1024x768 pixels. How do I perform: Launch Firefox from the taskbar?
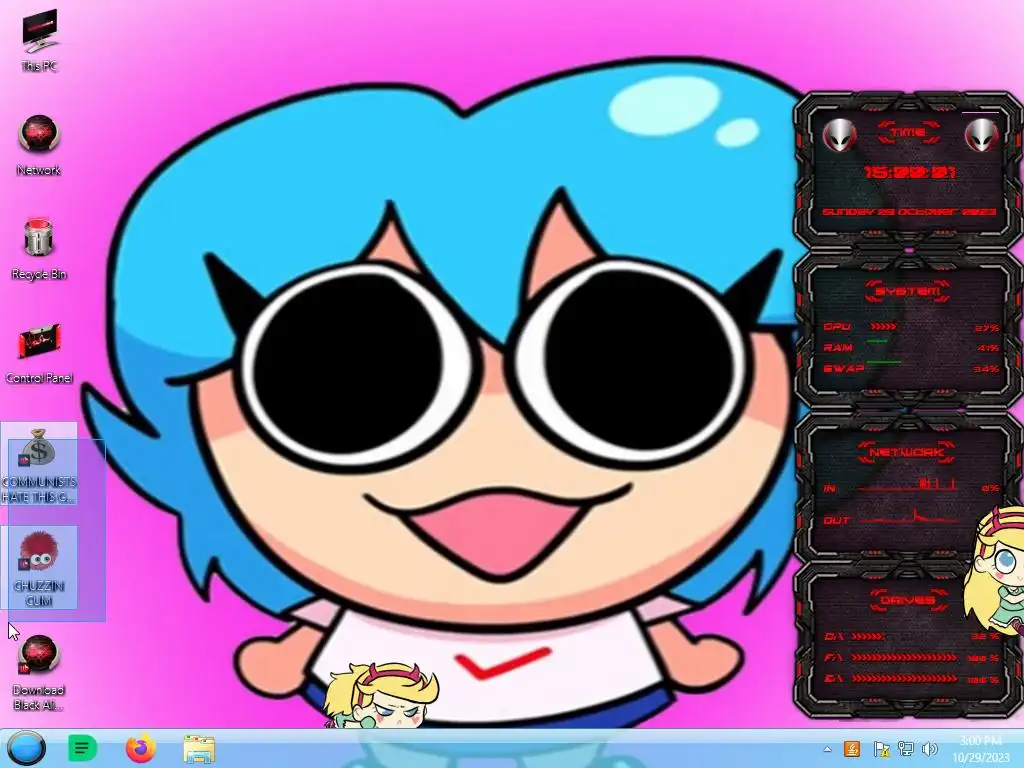[140, 748]
